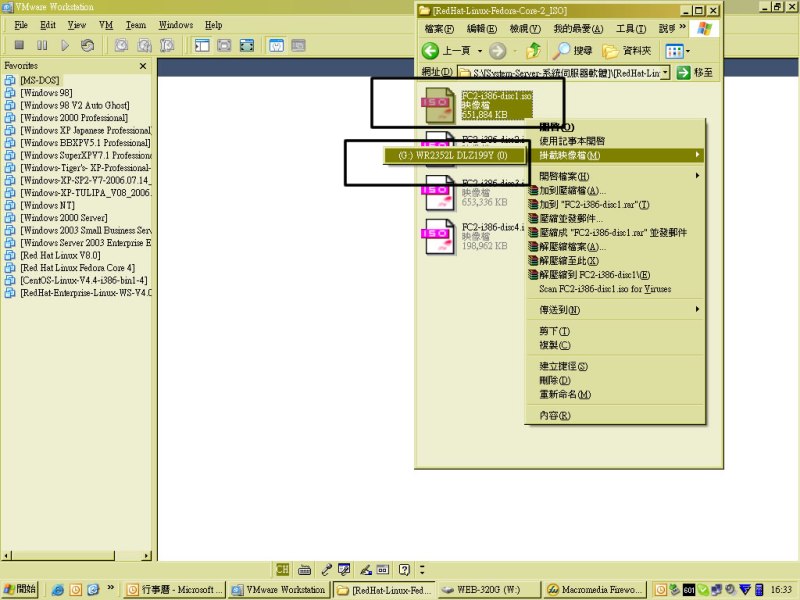Image resolution: width=800 pixels, height=600 pixels.
Task: Click the Explorer Folders (資料夾) button
Action: 627,51
